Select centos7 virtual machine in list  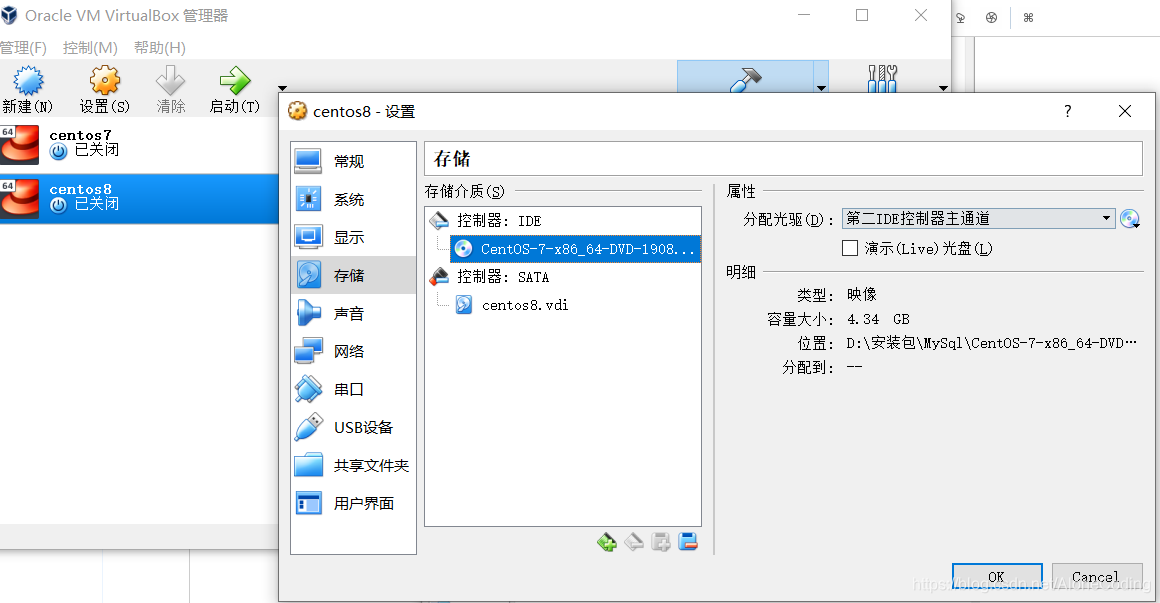[139, 144]
